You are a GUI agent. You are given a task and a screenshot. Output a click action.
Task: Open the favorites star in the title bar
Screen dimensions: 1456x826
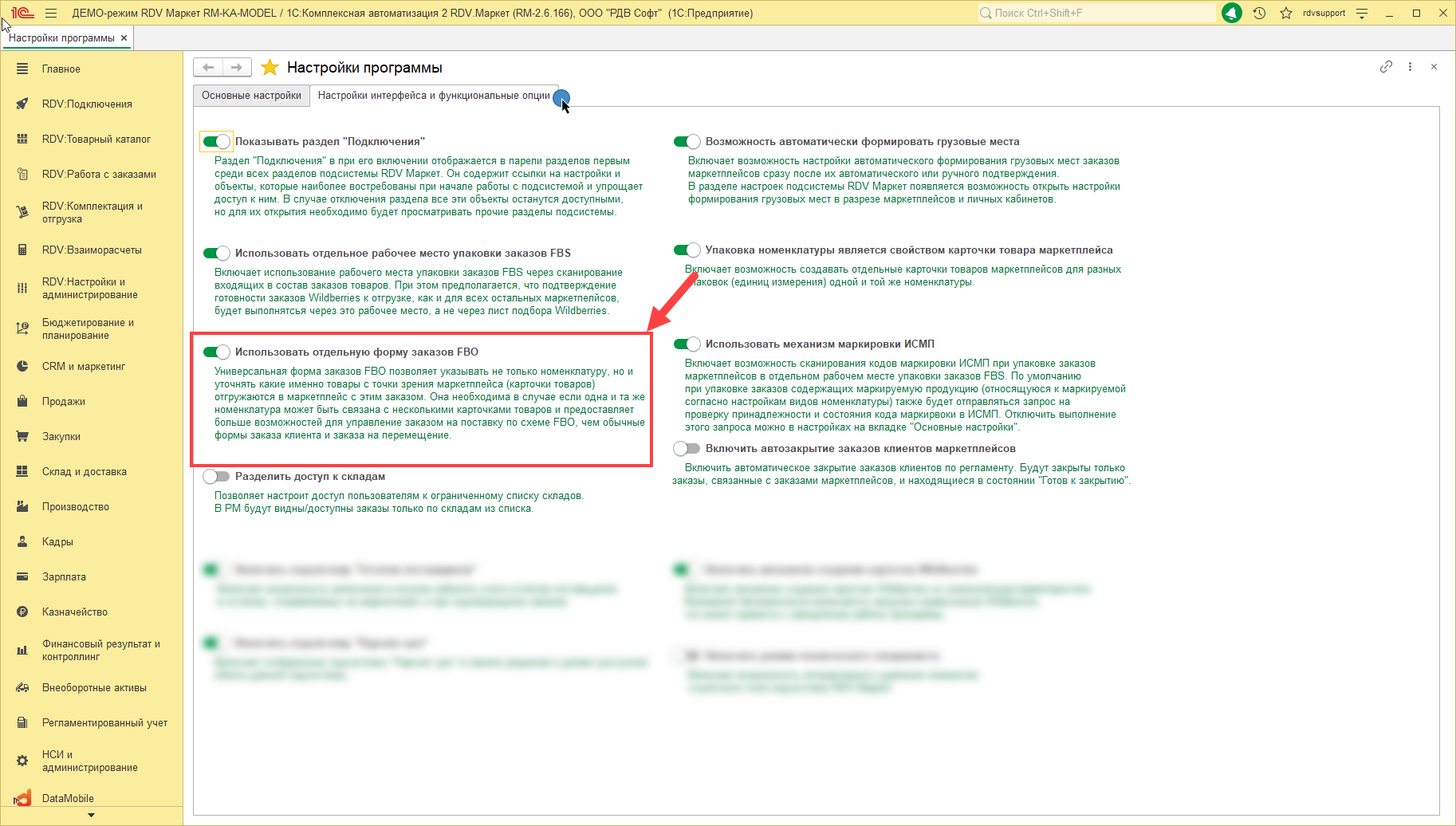pos(1286,13)
